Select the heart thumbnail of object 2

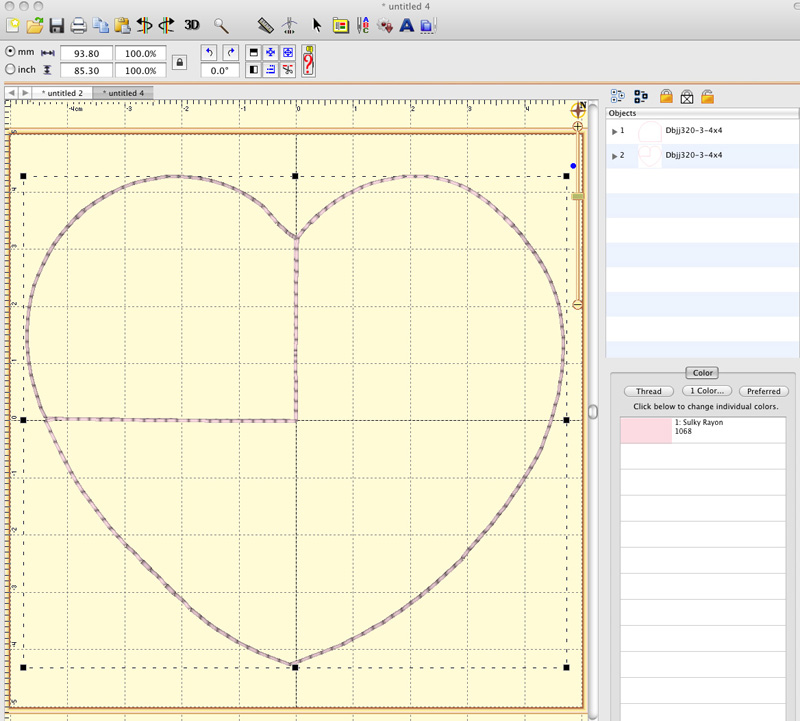point(649,156)
